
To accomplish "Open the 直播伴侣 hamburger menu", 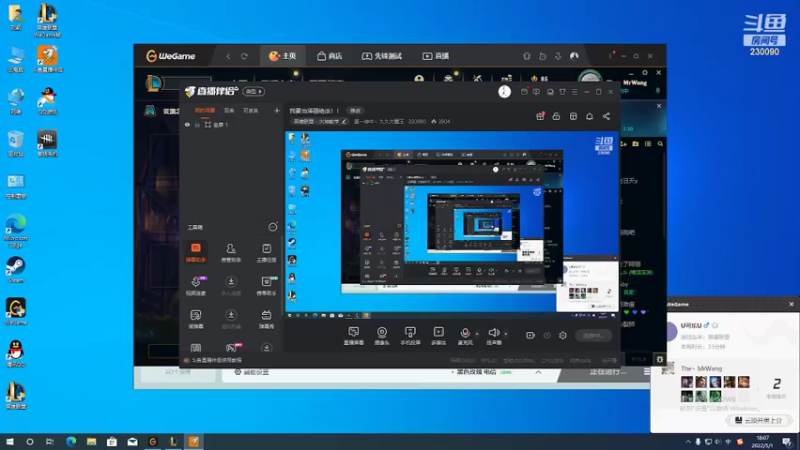I will (x=574, y=92).
